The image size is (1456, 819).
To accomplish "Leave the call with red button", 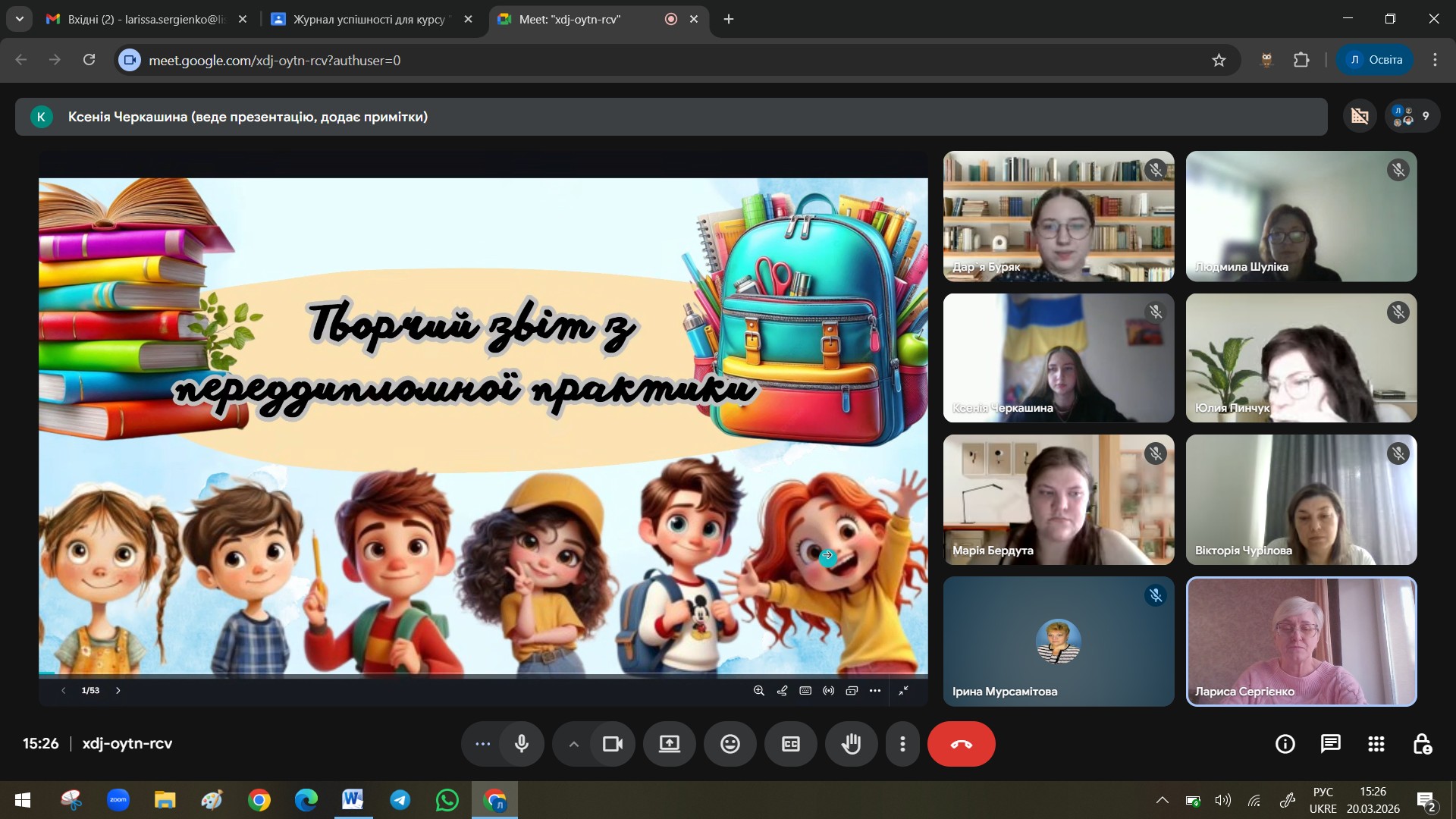I will [961, 744].
